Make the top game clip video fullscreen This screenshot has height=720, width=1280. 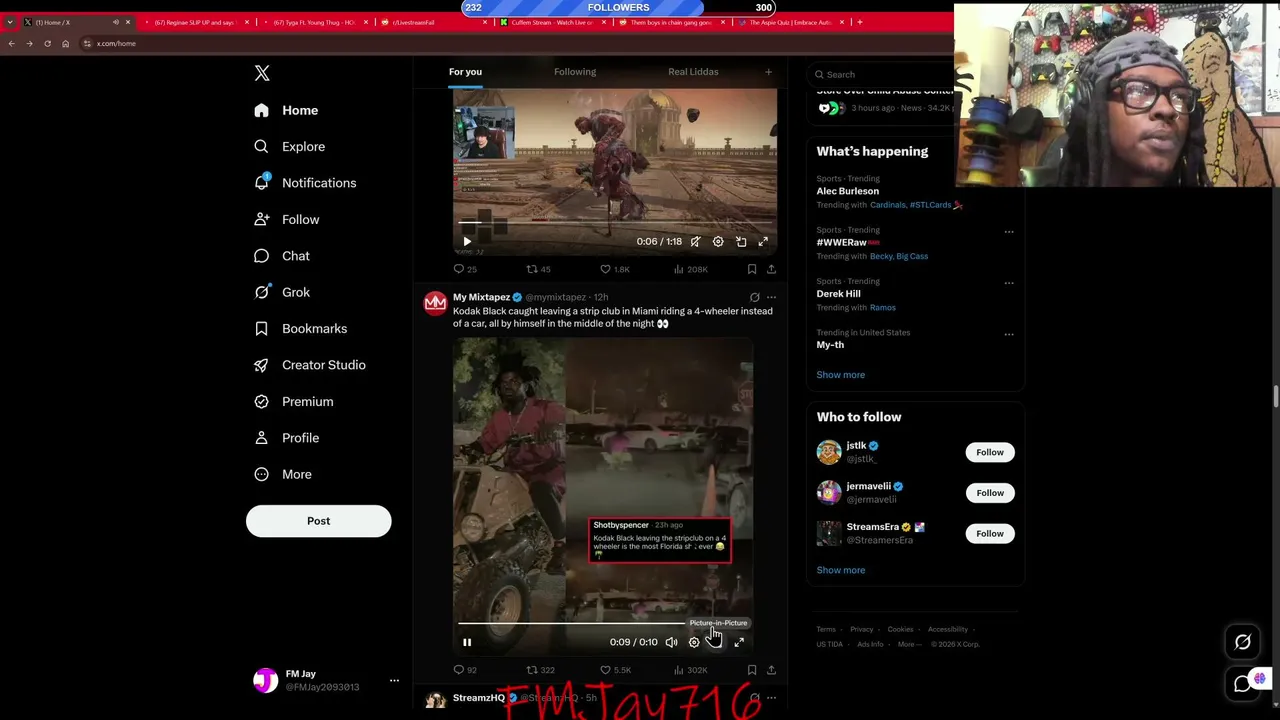[x=763, y=241]
